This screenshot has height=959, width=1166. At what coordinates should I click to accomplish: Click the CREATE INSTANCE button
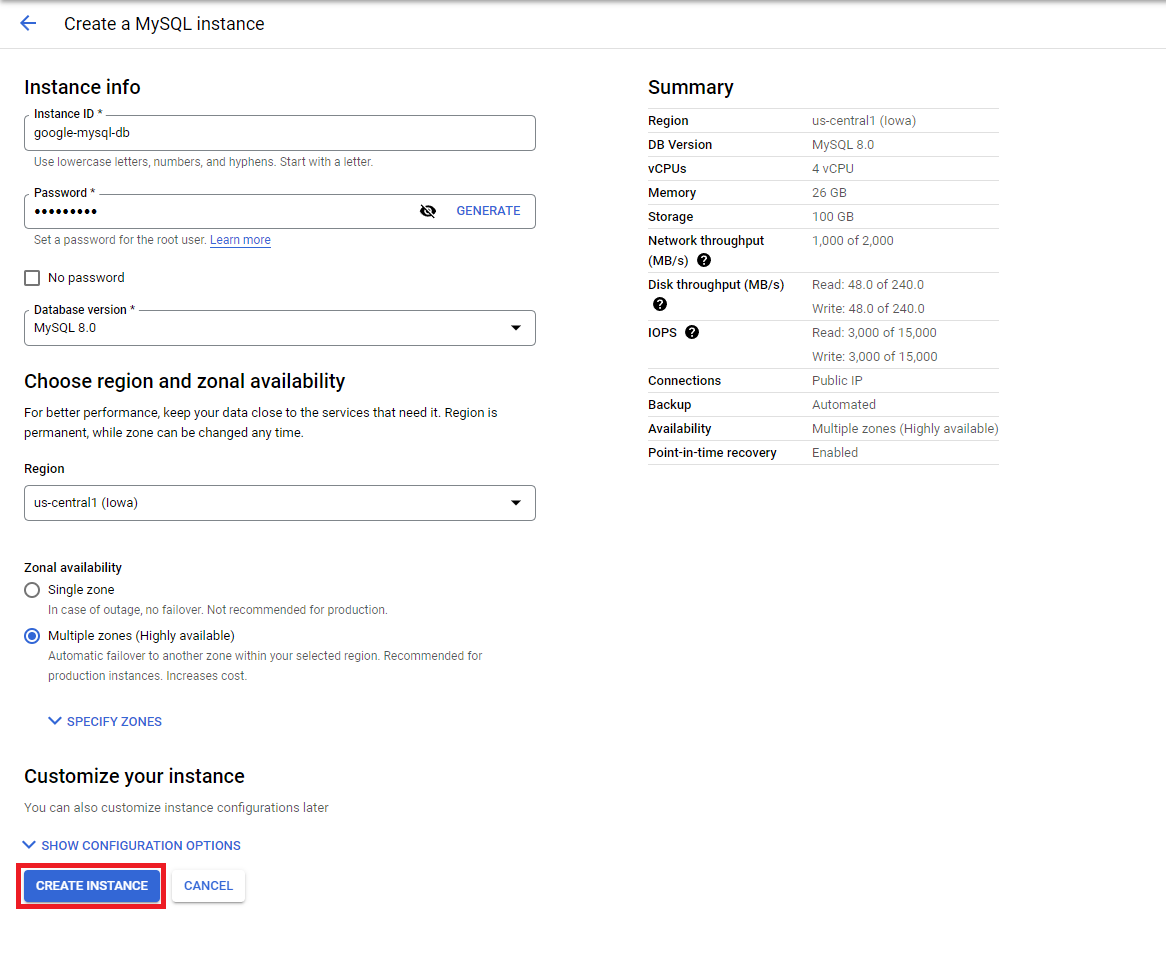point(91,886)
